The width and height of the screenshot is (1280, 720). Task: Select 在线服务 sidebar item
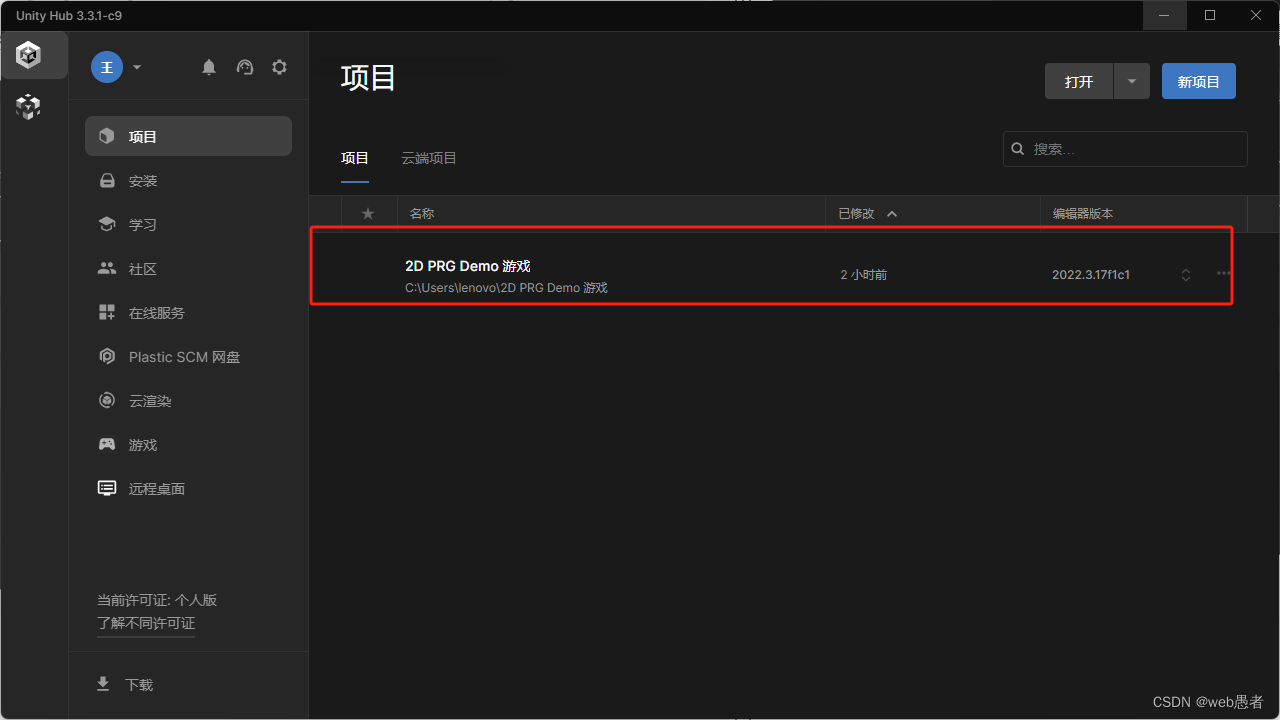coord(188,313)
